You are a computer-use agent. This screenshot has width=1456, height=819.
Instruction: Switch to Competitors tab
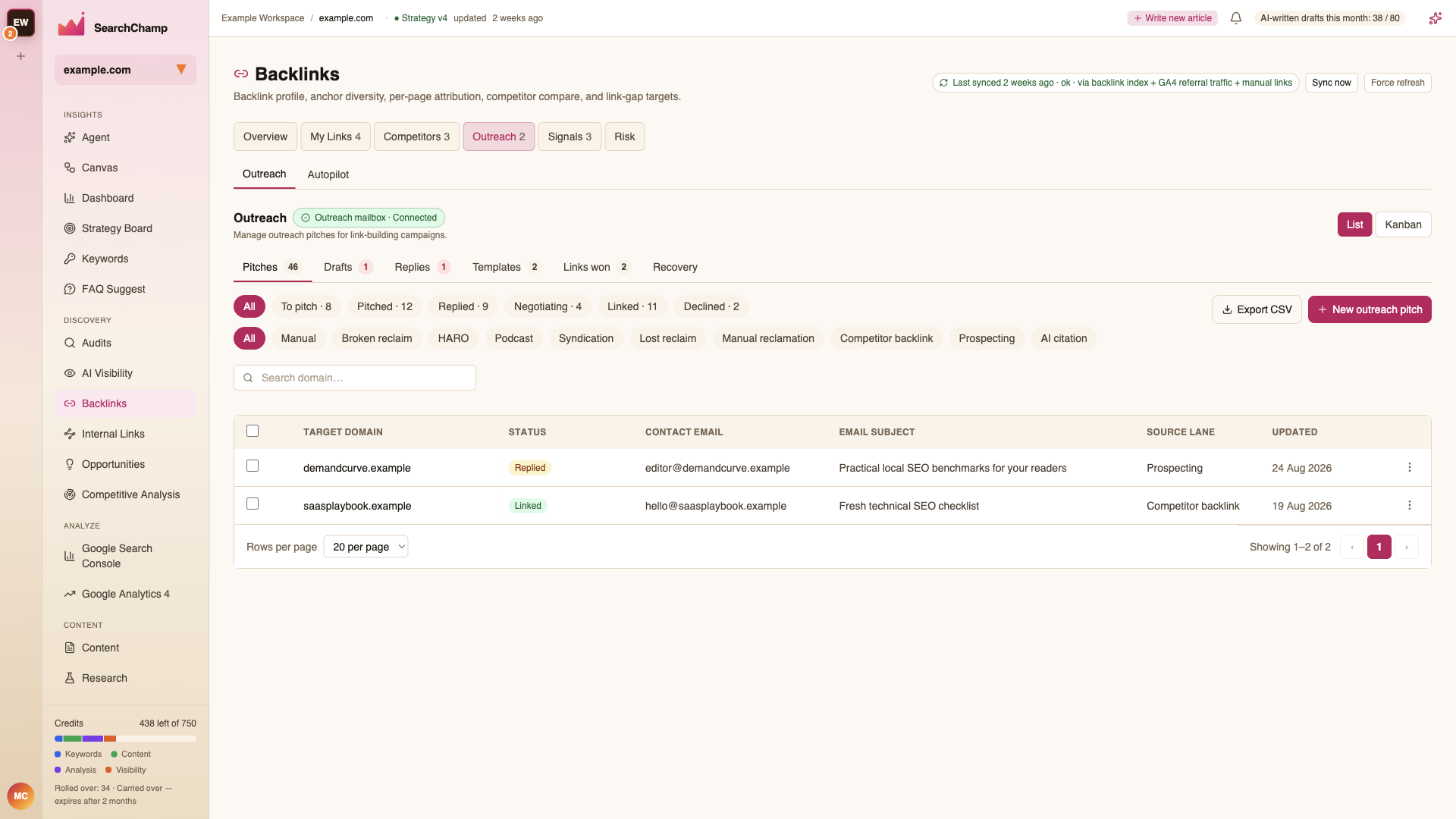[x=416, y=136]
